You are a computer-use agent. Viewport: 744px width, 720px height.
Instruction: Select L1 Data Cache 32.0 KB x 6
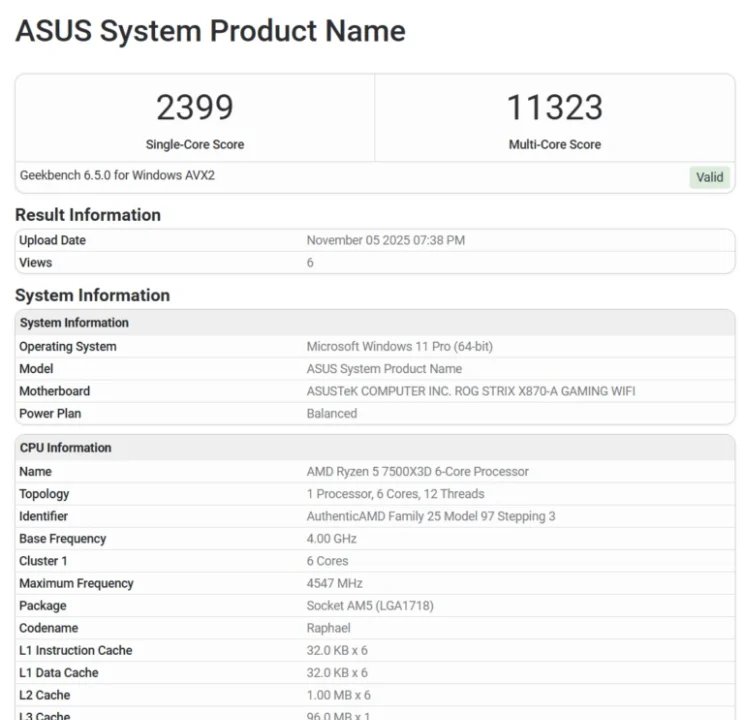point(337,673)
